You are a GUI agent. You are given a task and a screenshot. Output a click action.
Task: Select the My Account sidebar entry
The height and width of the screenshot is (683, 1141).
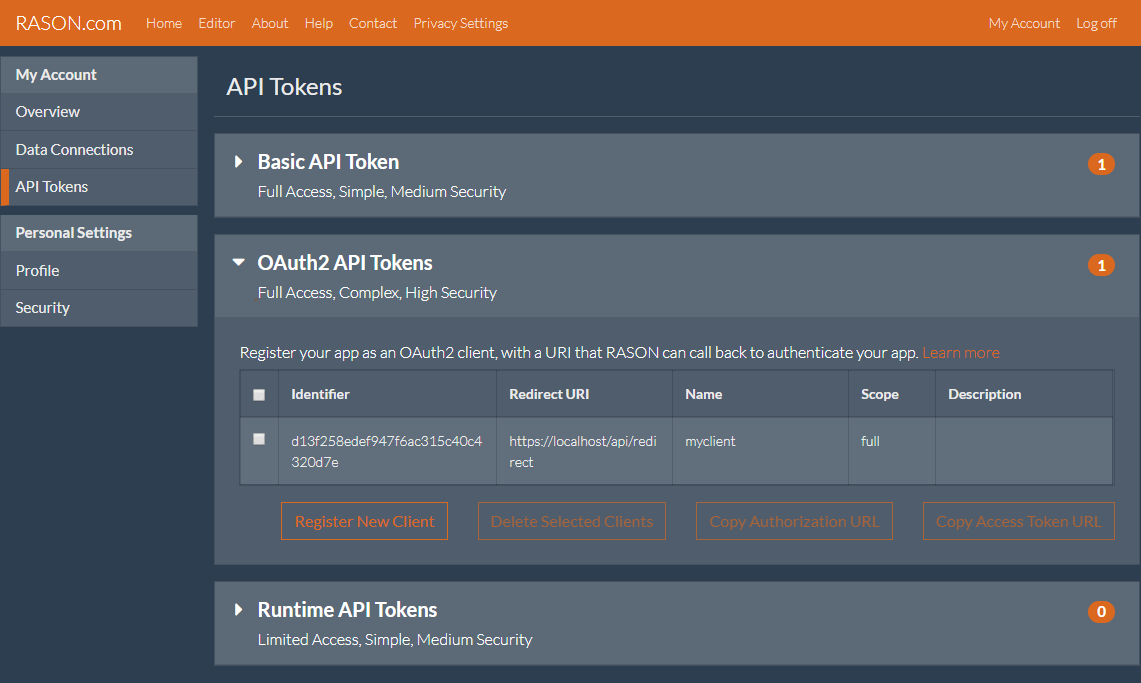coord(56,74)
